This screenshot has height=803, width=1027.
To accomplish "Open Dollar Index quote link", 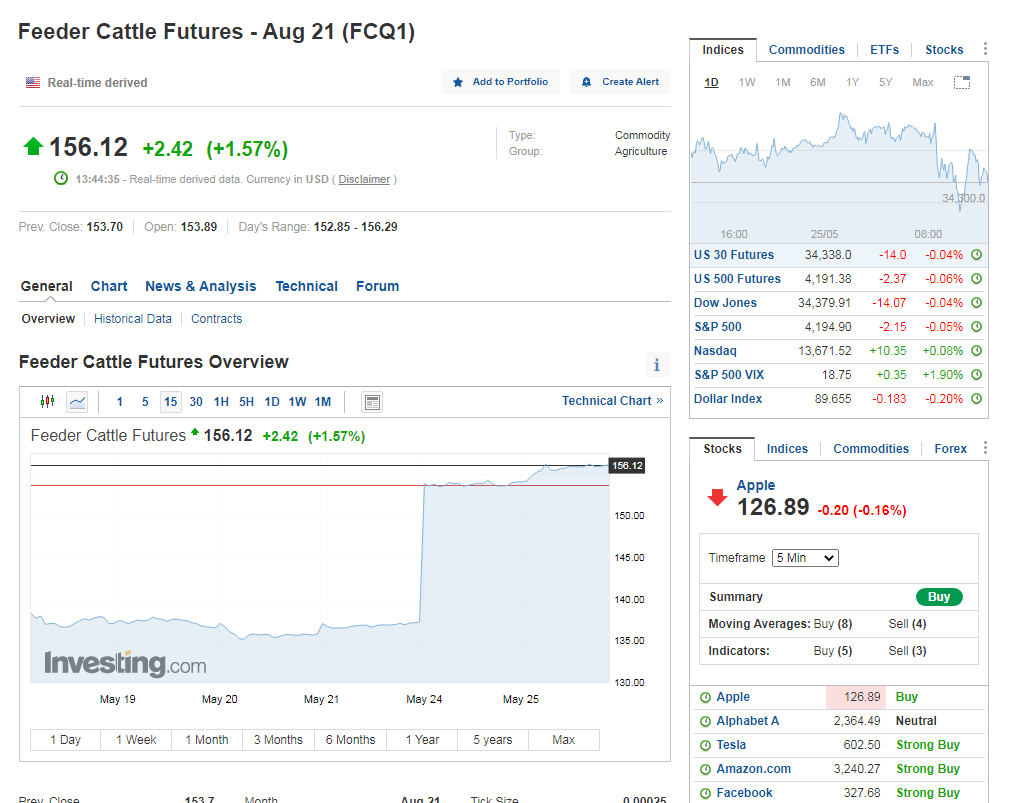I will [728, 399].
